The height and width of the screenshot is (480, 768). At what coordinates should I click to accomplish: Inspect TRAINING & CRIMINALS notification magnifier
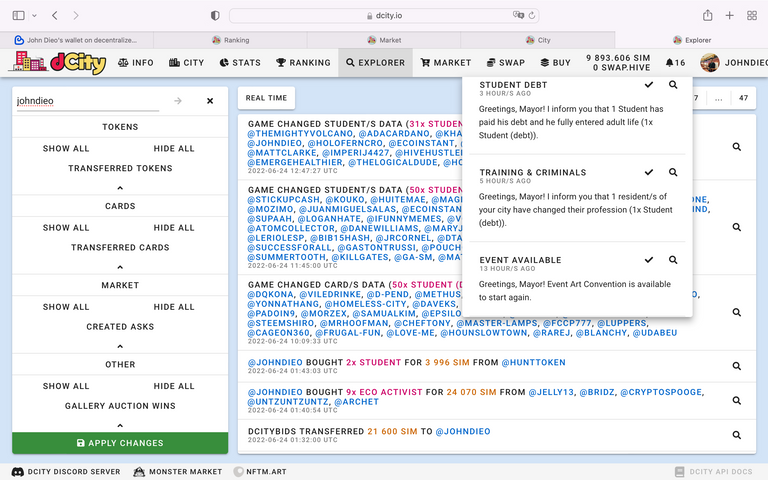673,172
